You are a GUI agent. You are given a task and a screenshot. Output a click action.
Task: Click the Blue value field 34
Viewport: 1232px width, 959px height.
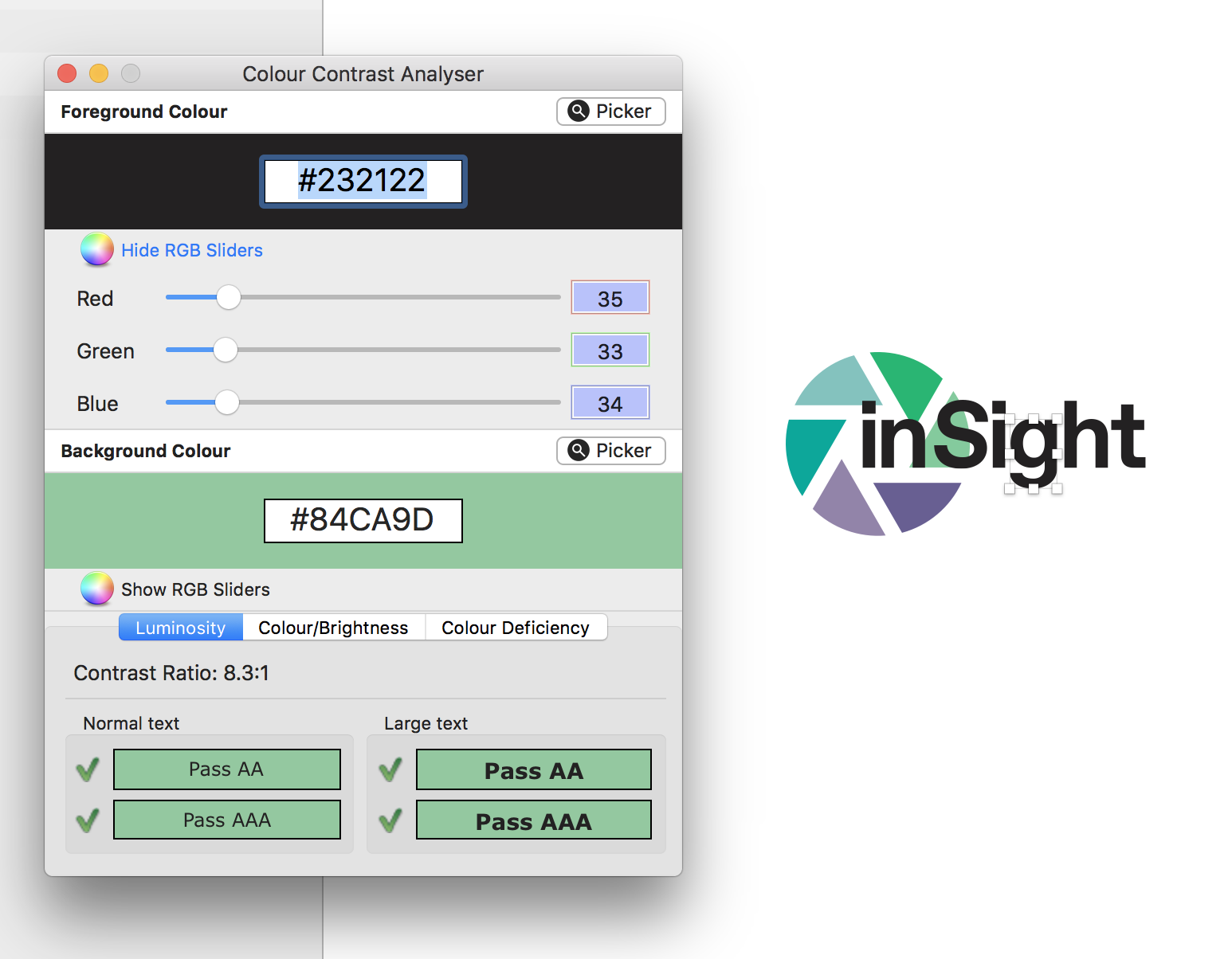tap(610, 403)
